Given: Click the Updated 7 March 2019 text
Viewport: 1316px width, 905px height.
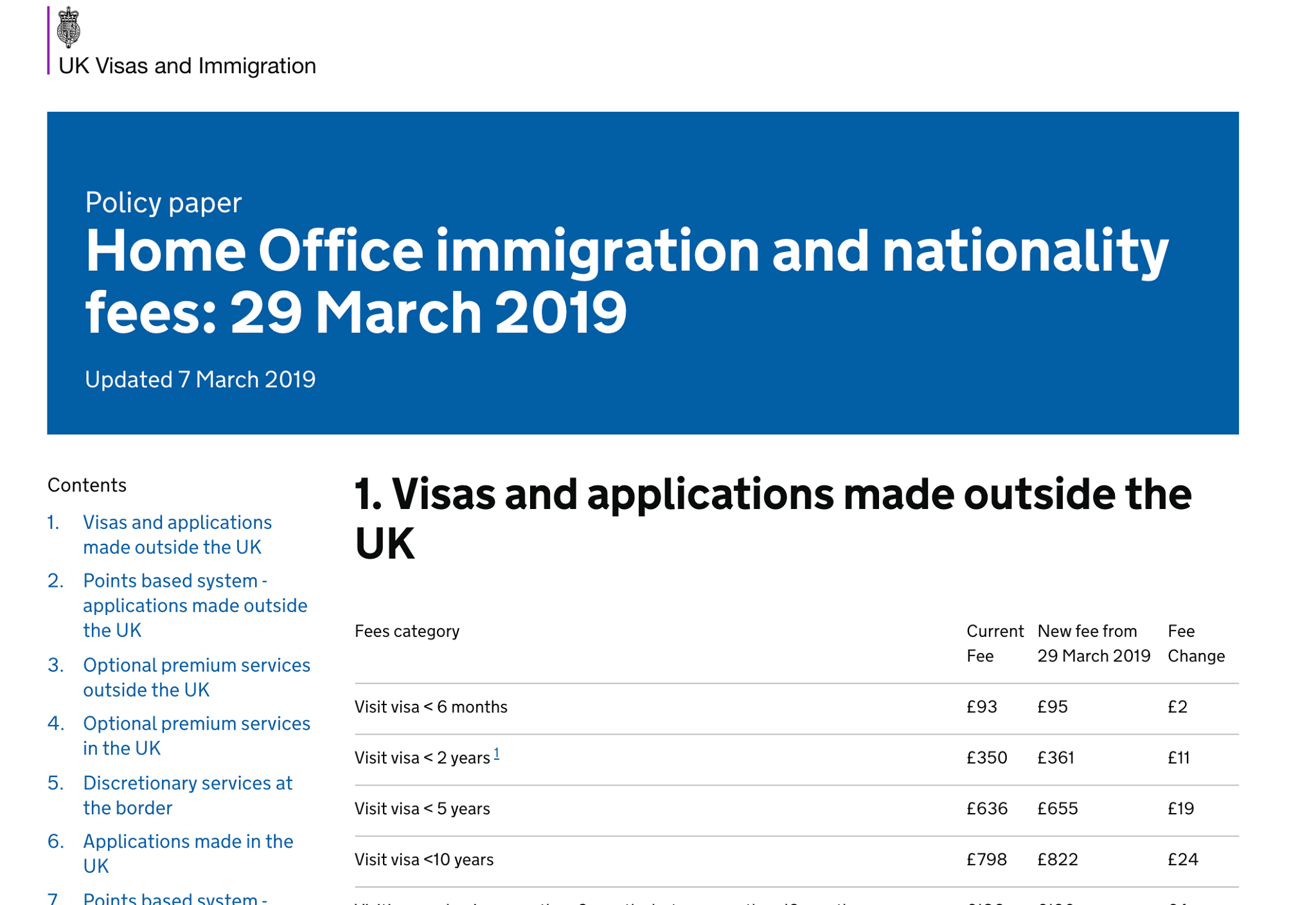Looking at the screenshot, I should (x=200, y=379).
